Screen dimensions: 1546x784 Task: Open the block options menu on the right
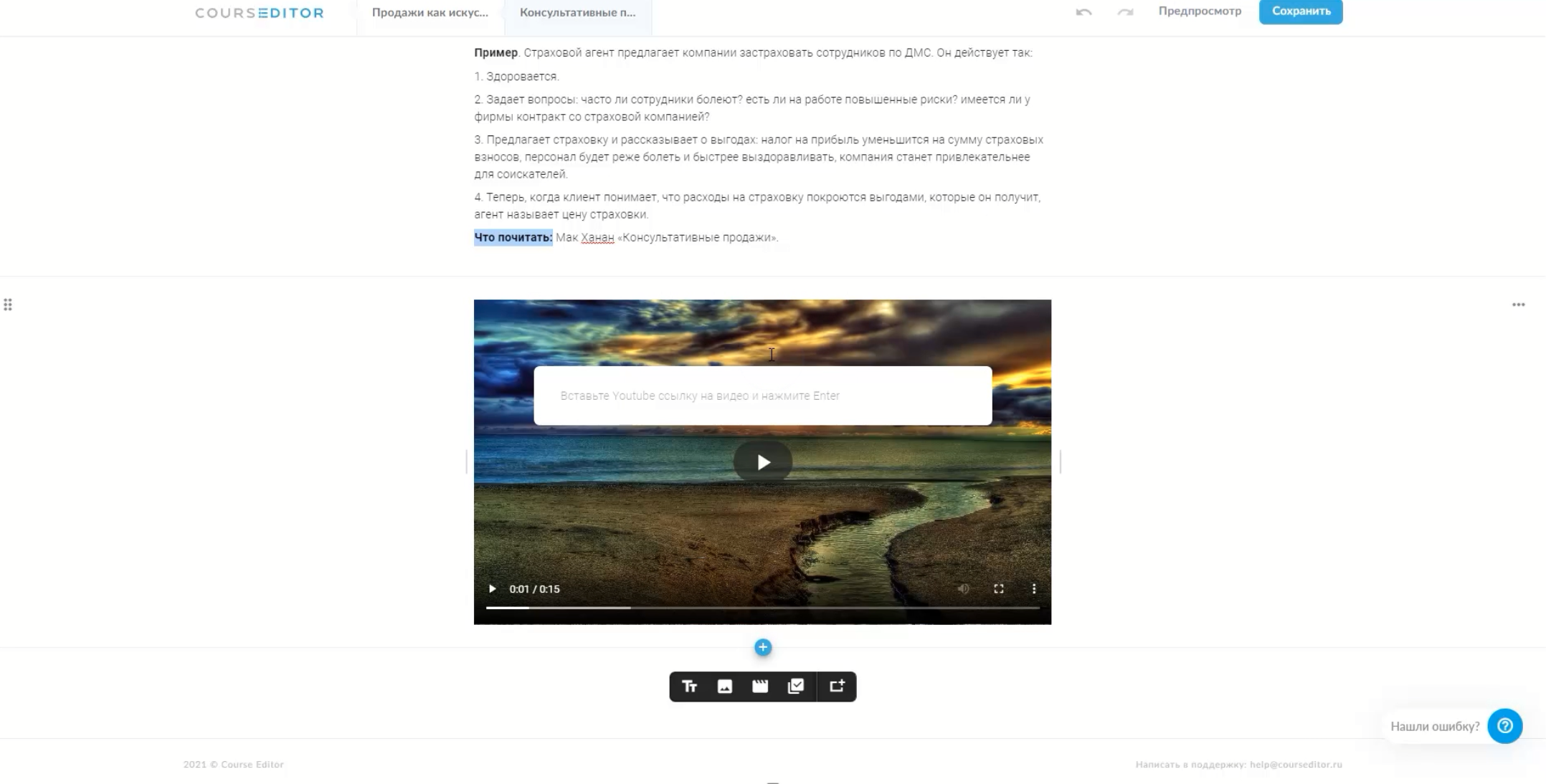(x=1518, y=304)
